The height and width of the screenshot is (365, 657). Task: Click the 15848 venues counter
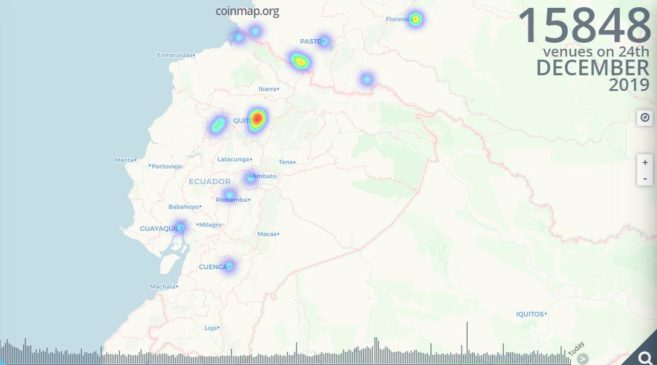(x=585, y=26)
